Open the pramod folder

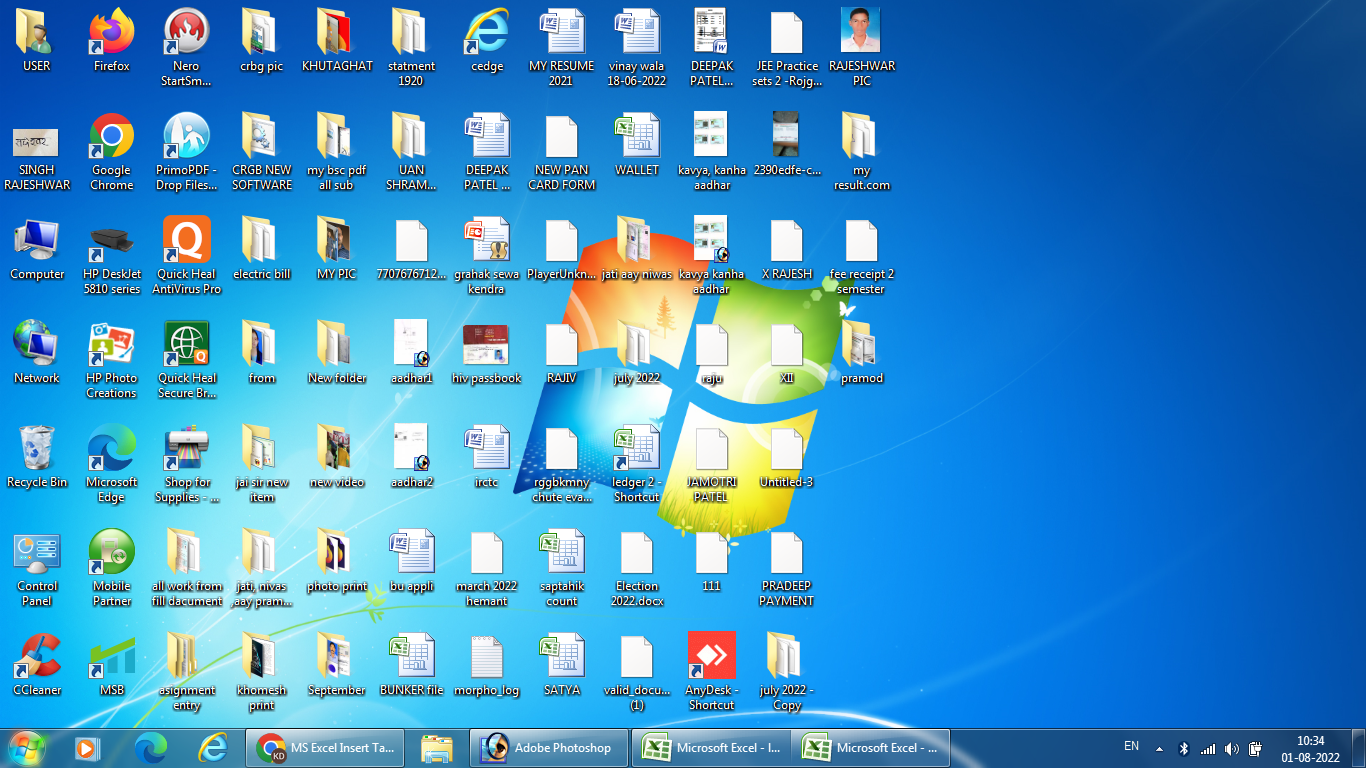click(x=862, y=353)
